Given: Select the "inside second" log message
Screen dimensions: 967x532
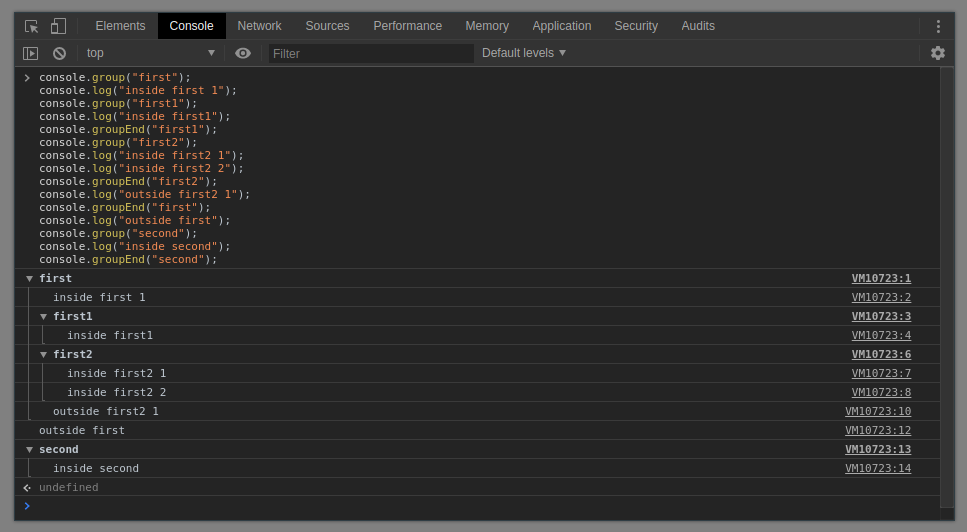Looking at the screenshot, I should (96, 469).
